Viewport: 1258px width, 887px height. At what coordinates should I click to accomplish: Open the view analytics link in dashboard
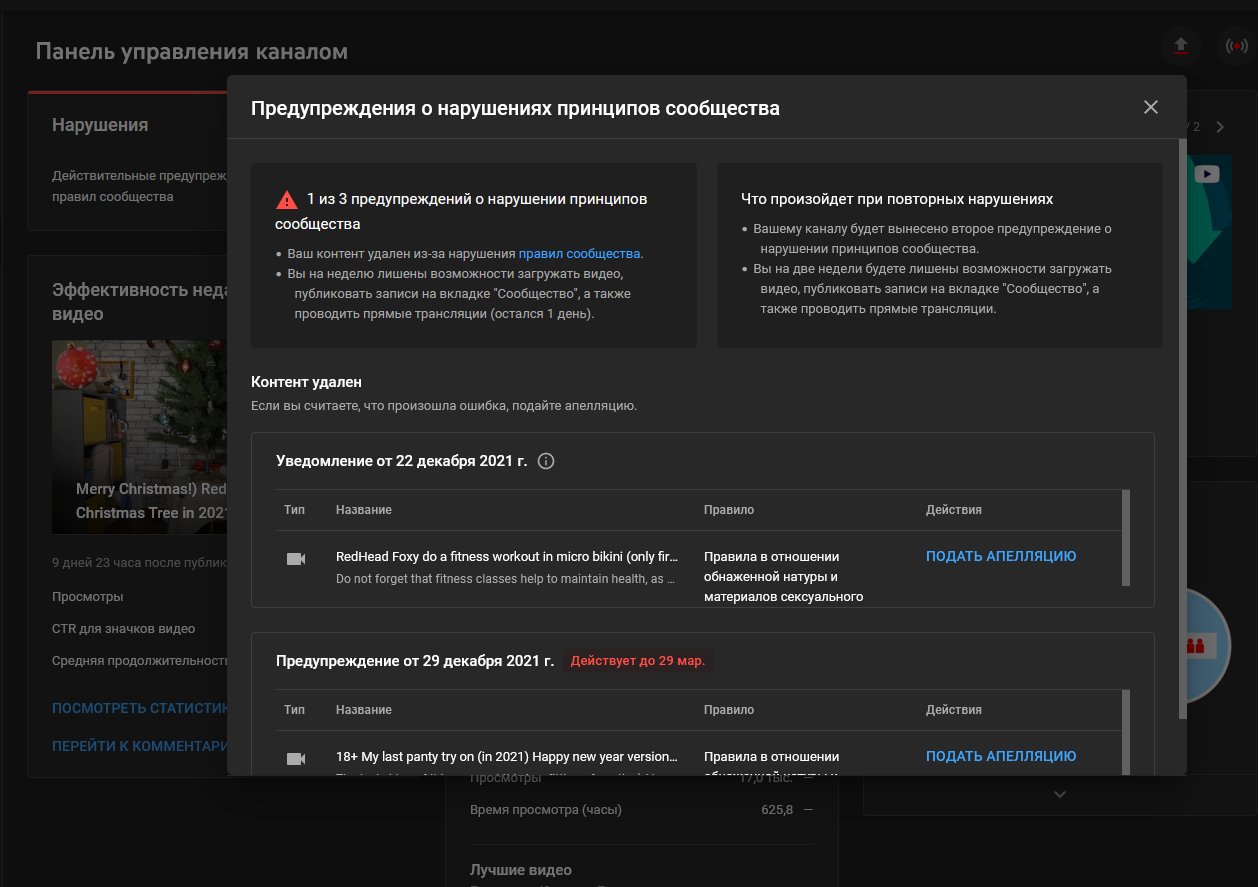[x=141, y=708]
